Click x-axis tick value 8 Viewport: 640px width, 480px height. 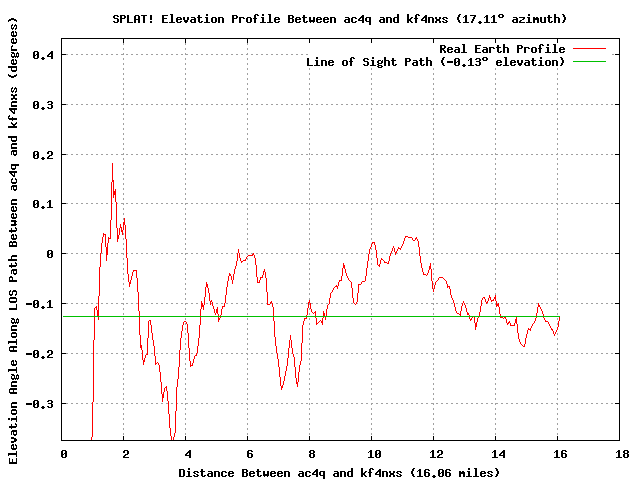pos(311,454)
